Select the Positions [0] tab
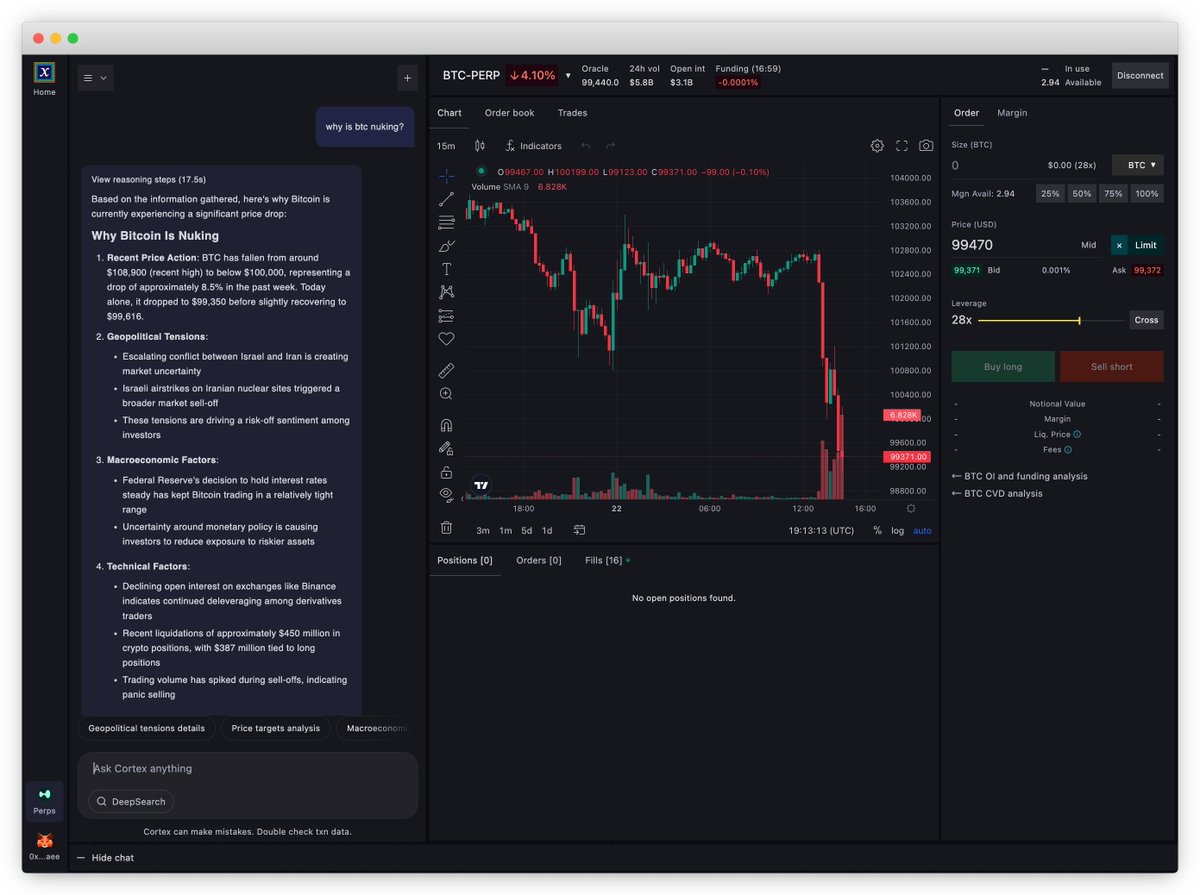Screen dimensions: 1200x895 465,560
